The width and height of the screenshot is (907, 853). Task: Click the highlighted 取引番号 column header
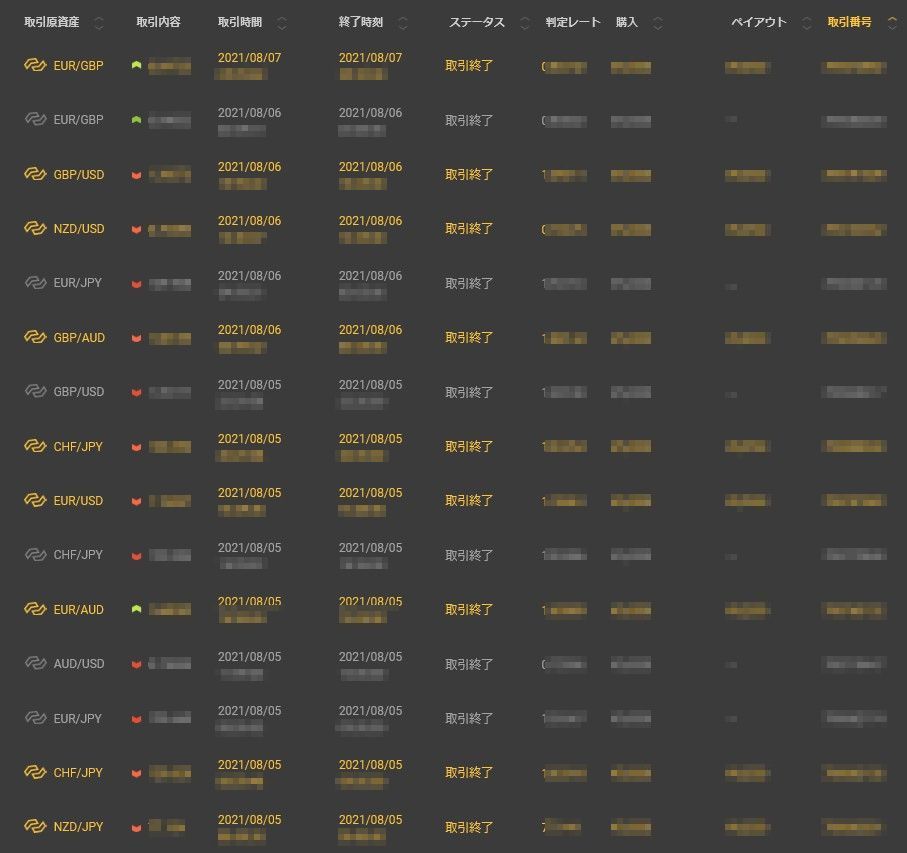coord(849,22)
